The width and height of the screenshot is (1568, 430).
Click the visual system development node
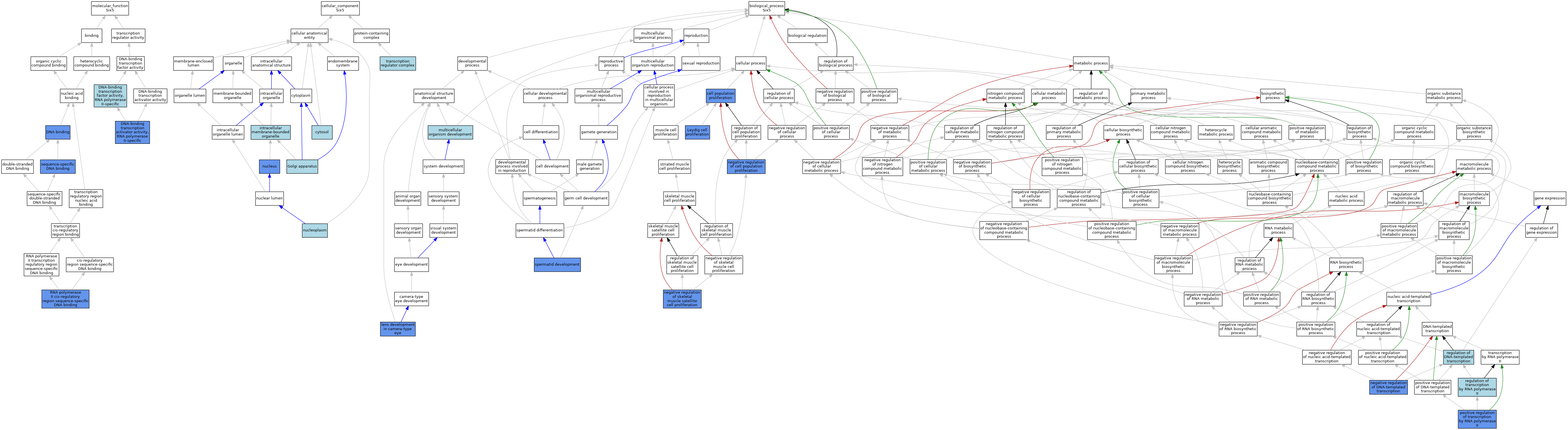point(443,231)
